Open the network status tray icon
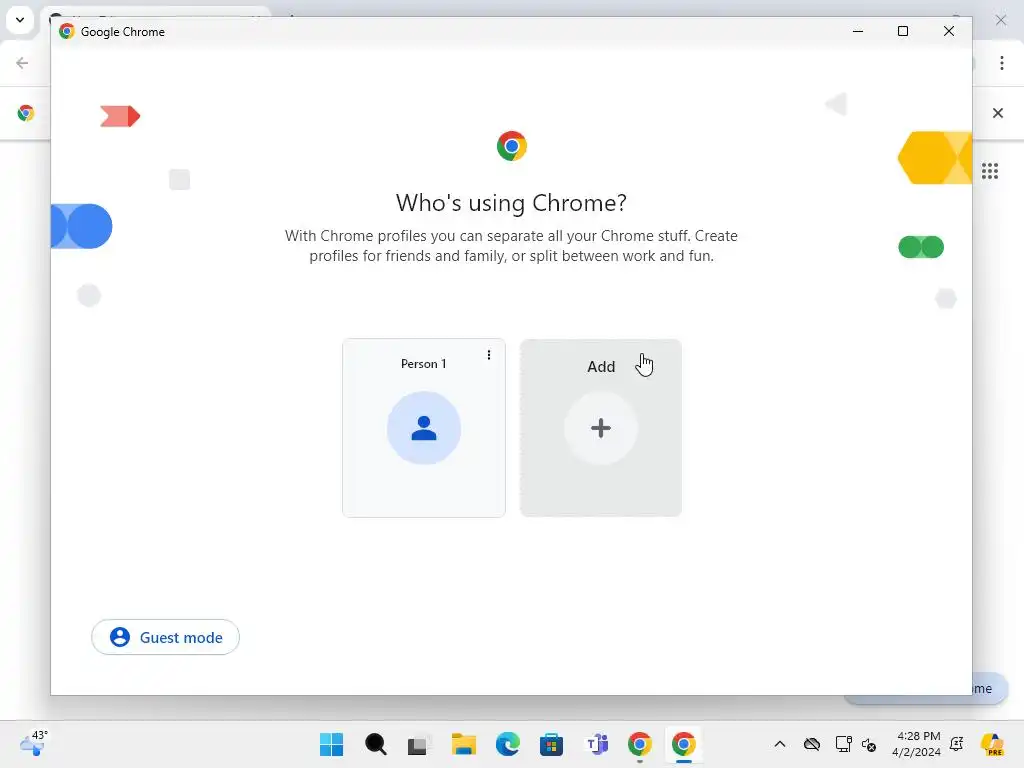 [x=843, y=744]
